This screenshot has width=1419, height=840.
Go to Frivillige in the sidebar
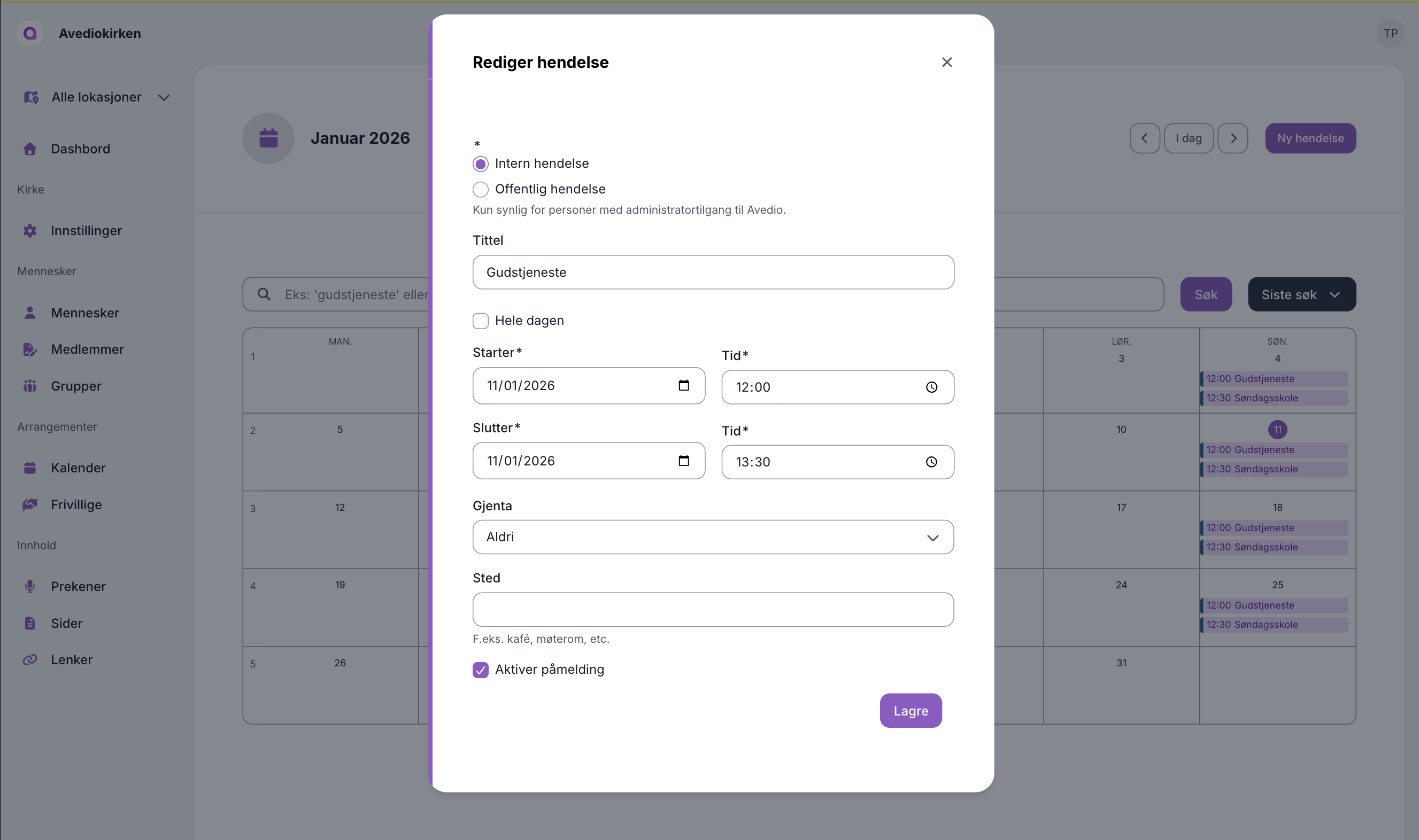coord(76,504)
